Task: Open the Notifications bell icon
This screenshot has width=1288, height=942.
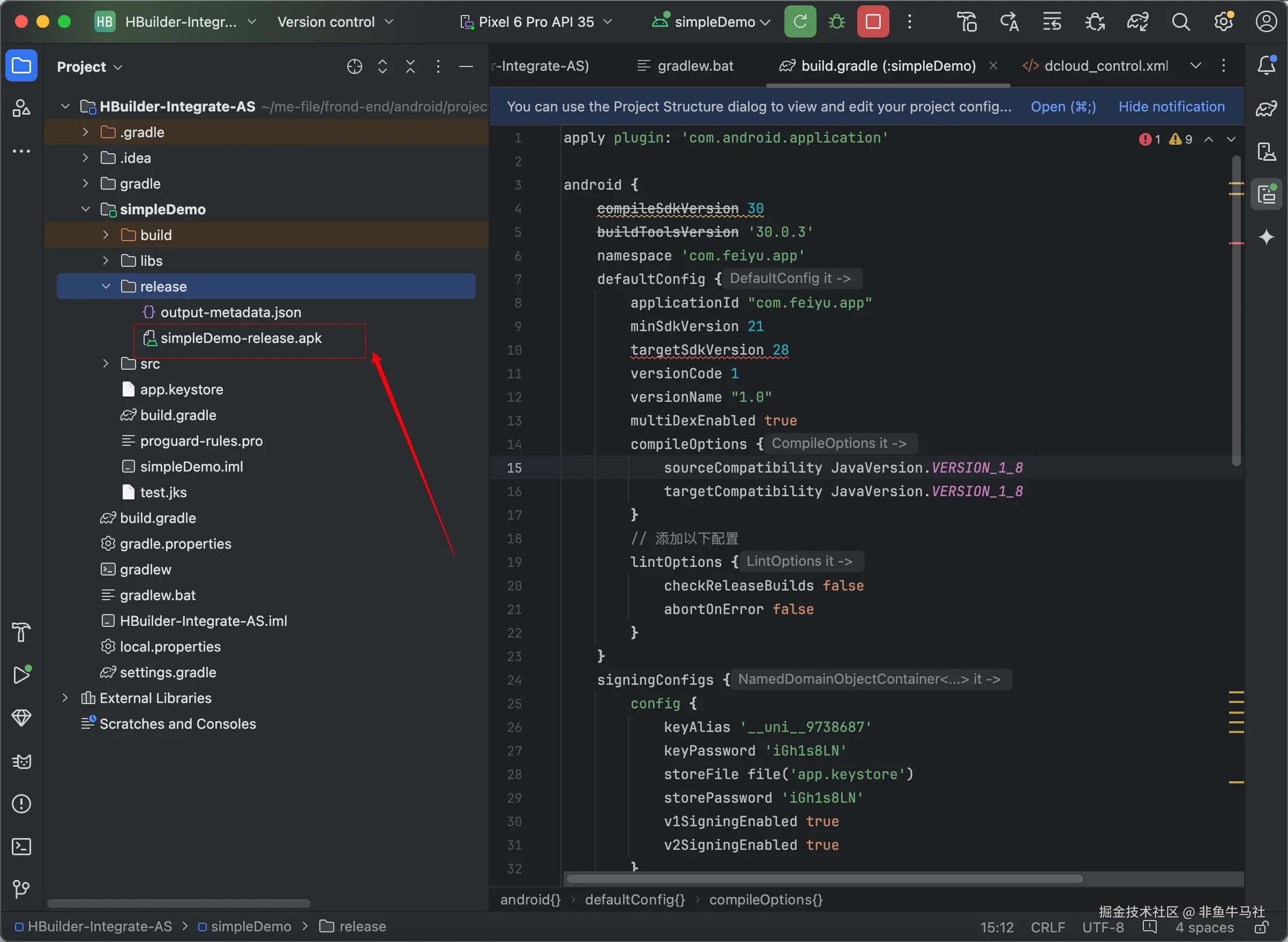Action: (1267, 65)
